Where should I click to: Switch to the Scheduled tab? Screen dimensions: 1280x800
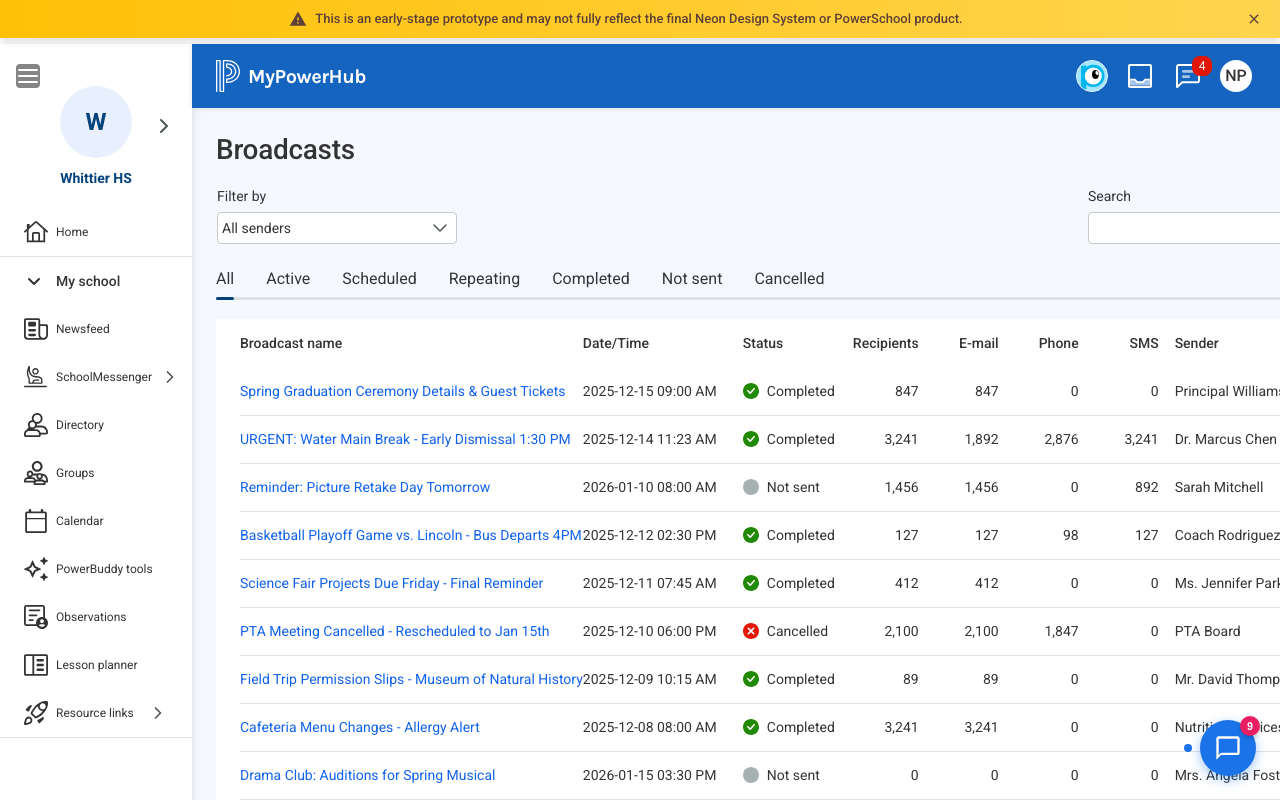coord(379,279)
